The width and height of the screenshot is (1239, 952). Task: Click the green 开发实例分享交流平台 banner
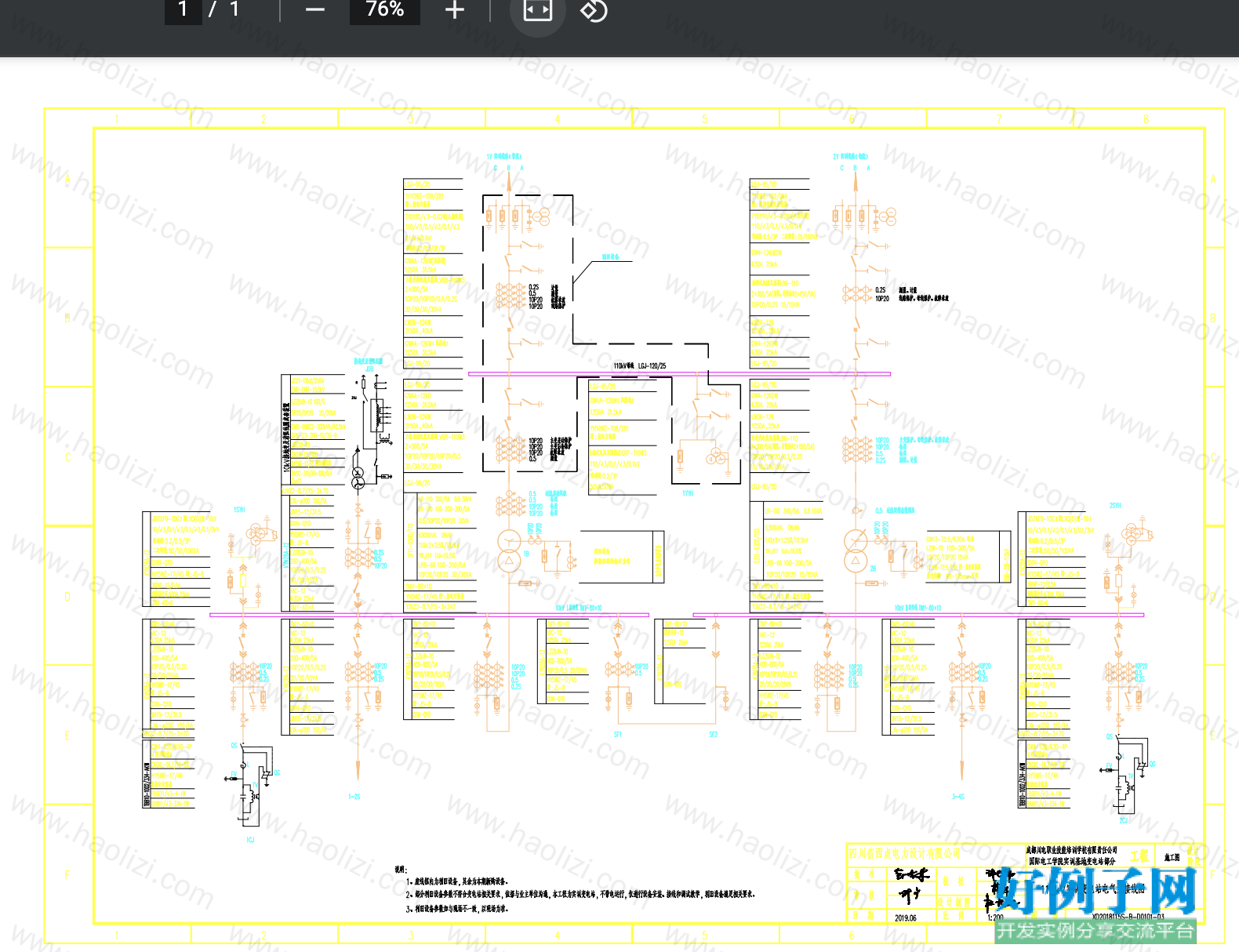[1095, 931]
